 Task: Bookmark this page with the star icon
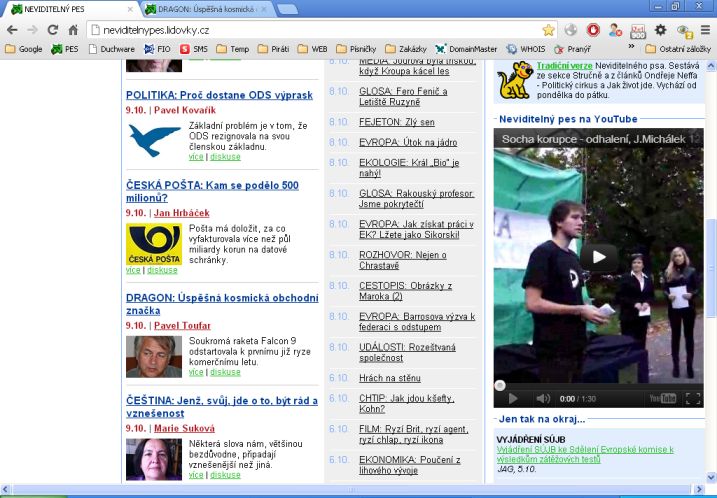[548, 30]
